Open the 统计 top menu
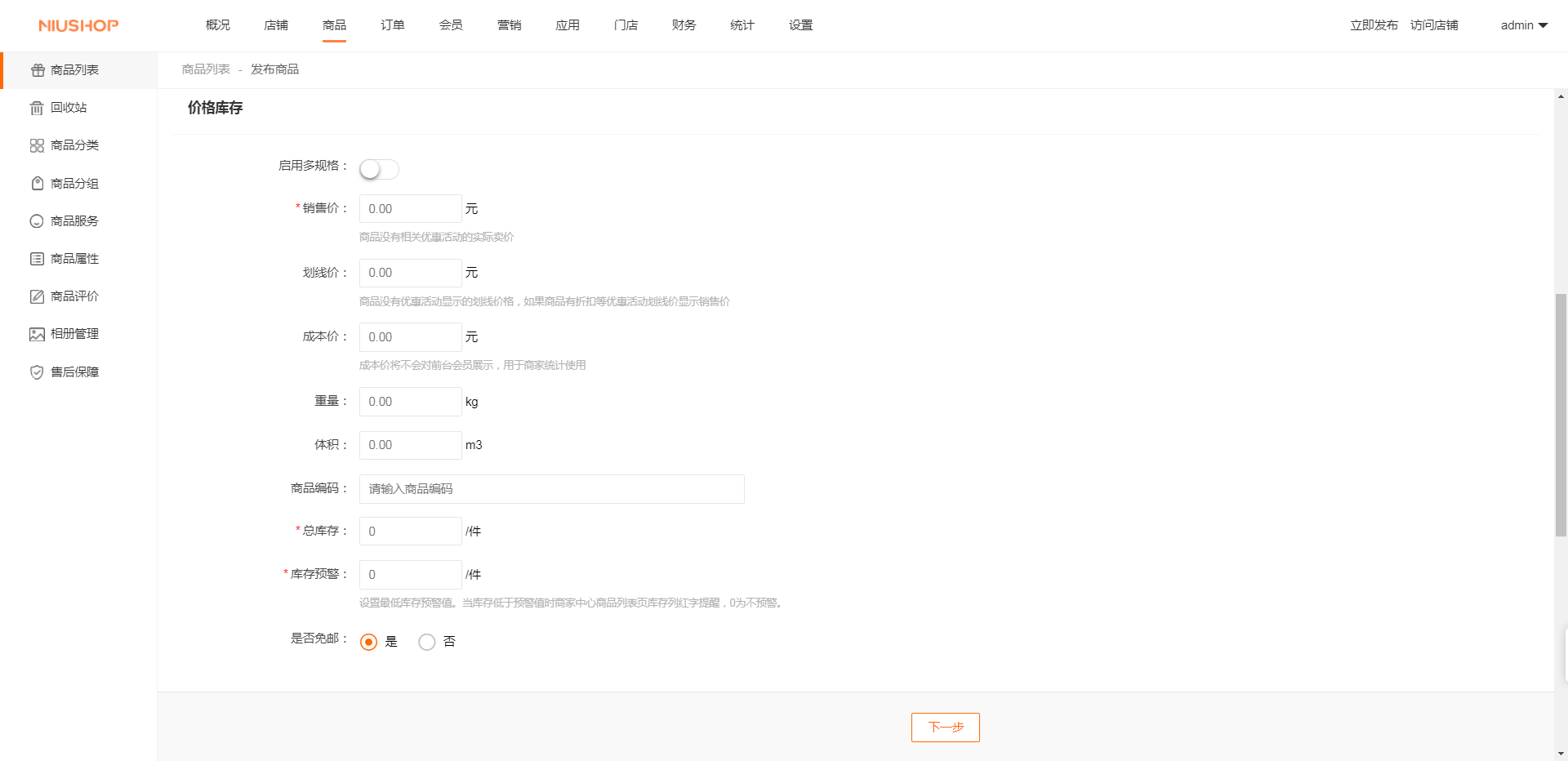This screenshot has height=761, width=1568. coord(742,25)
